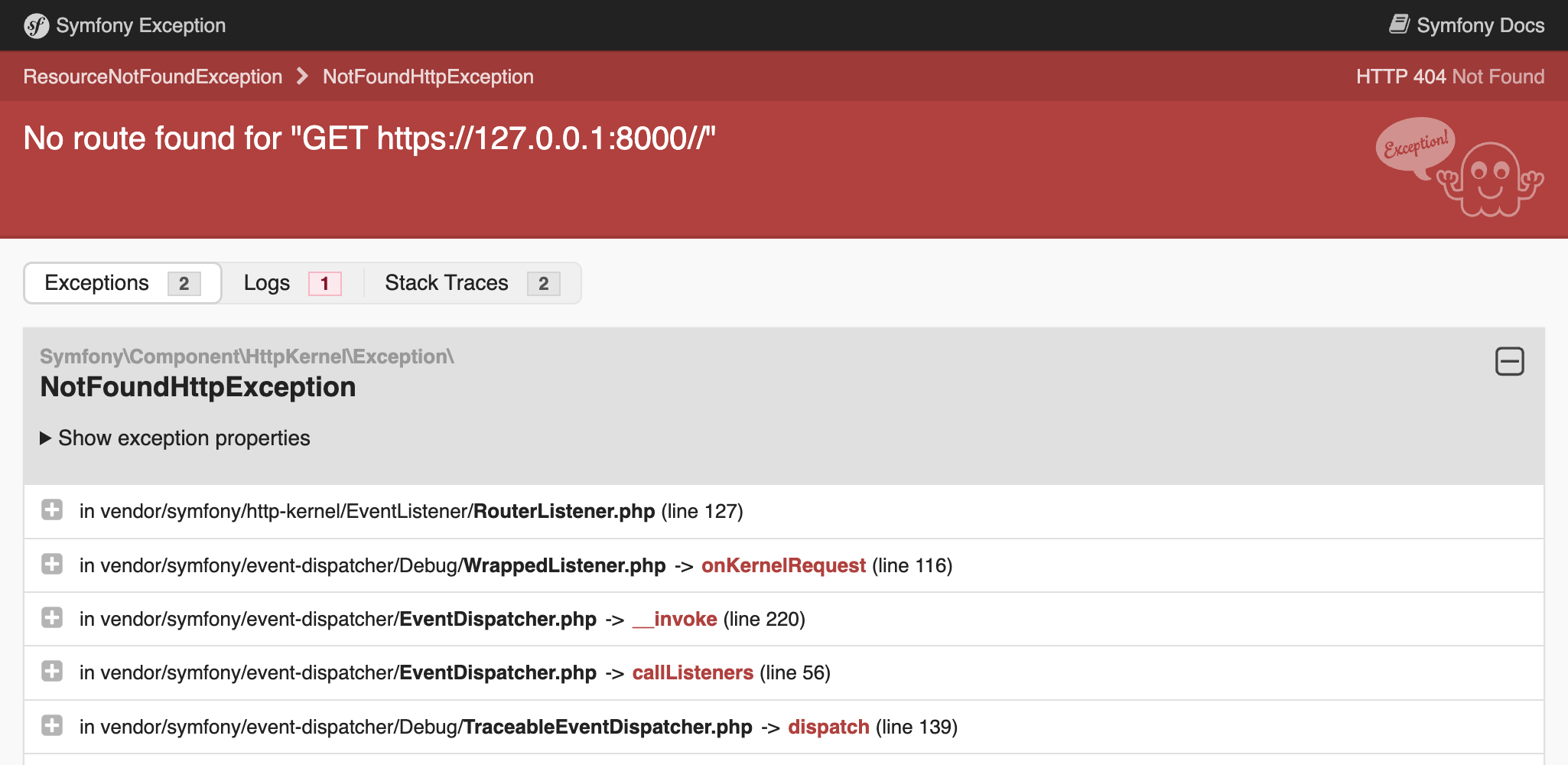Open Symfony Docs via the book icon
This screenshot has height=765, width=1568.
1399,24
